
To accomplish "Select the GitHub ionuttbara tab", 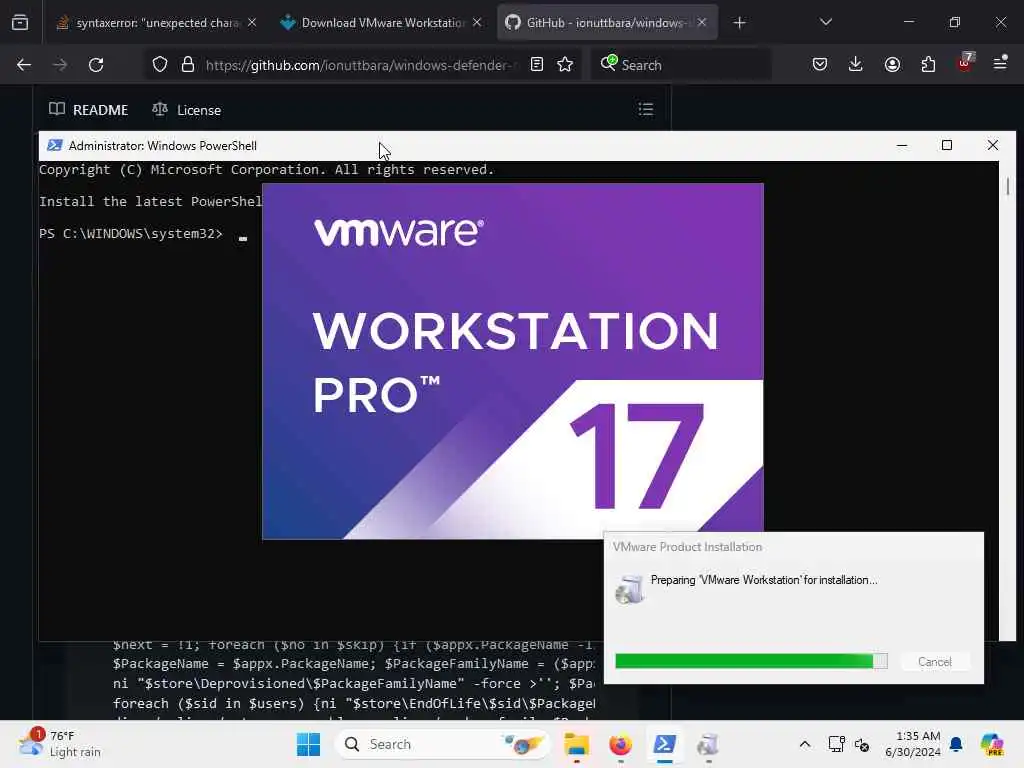I will [x=607, y=23].
